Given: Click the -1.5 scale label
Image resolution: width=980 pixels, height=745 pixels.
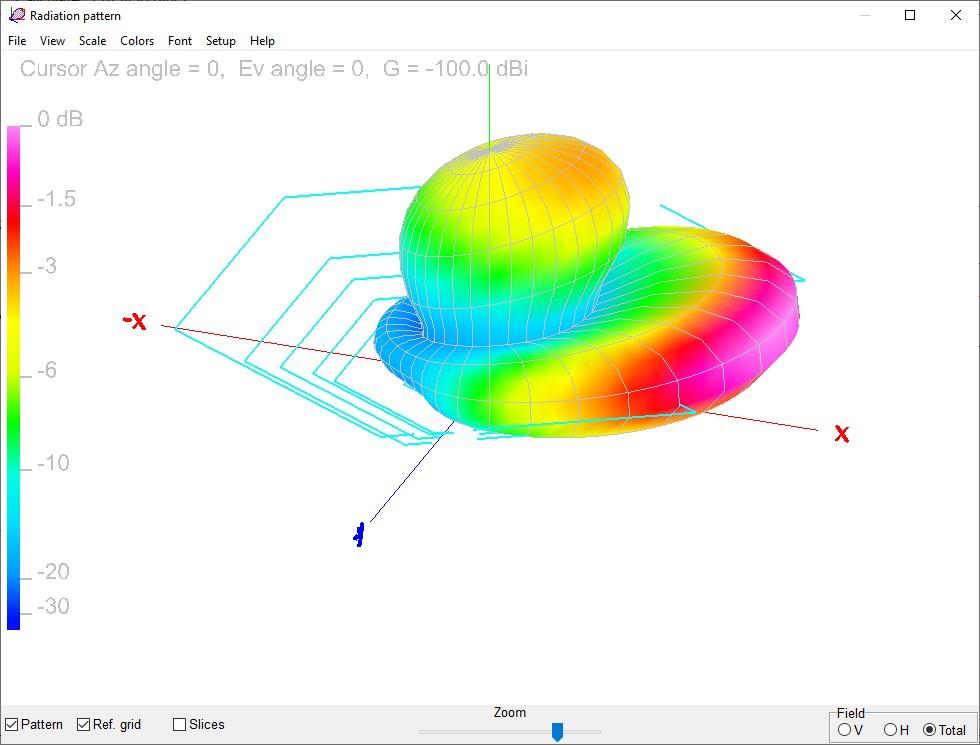Looking at the screenshot, I should tap(56, 199).
